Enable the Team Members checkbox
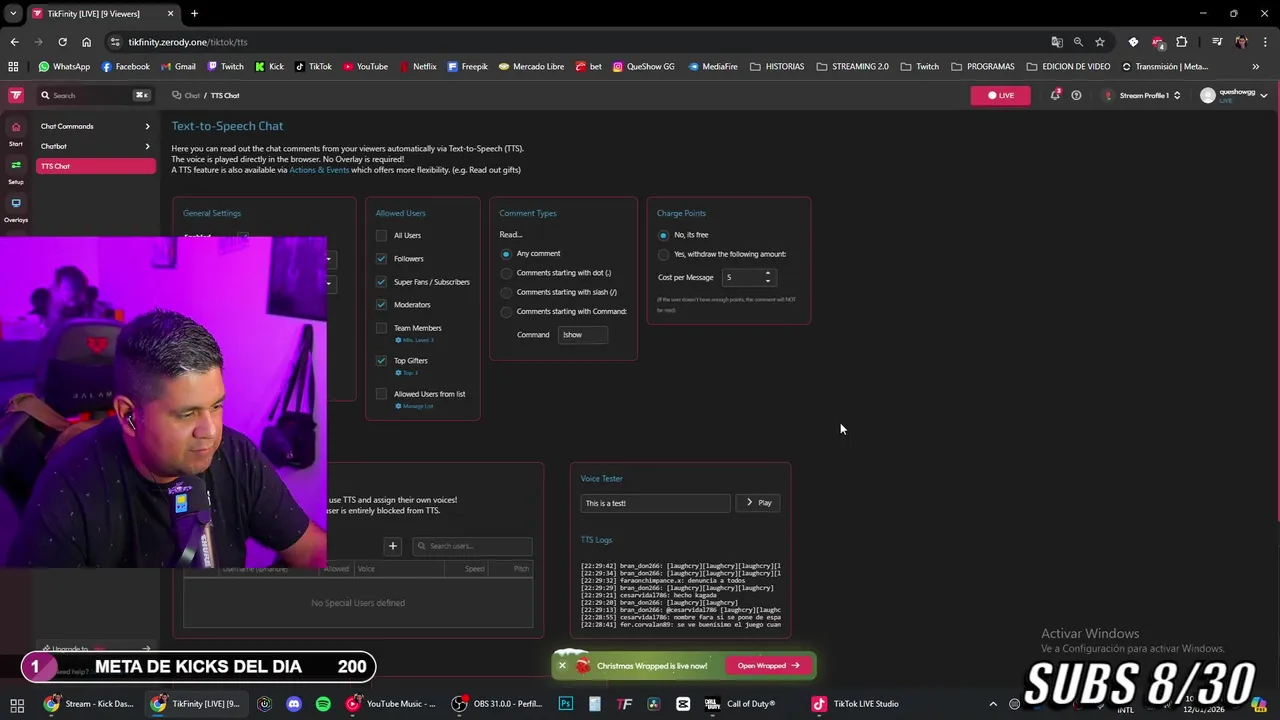1280x720 pixels. pos(381,328)
